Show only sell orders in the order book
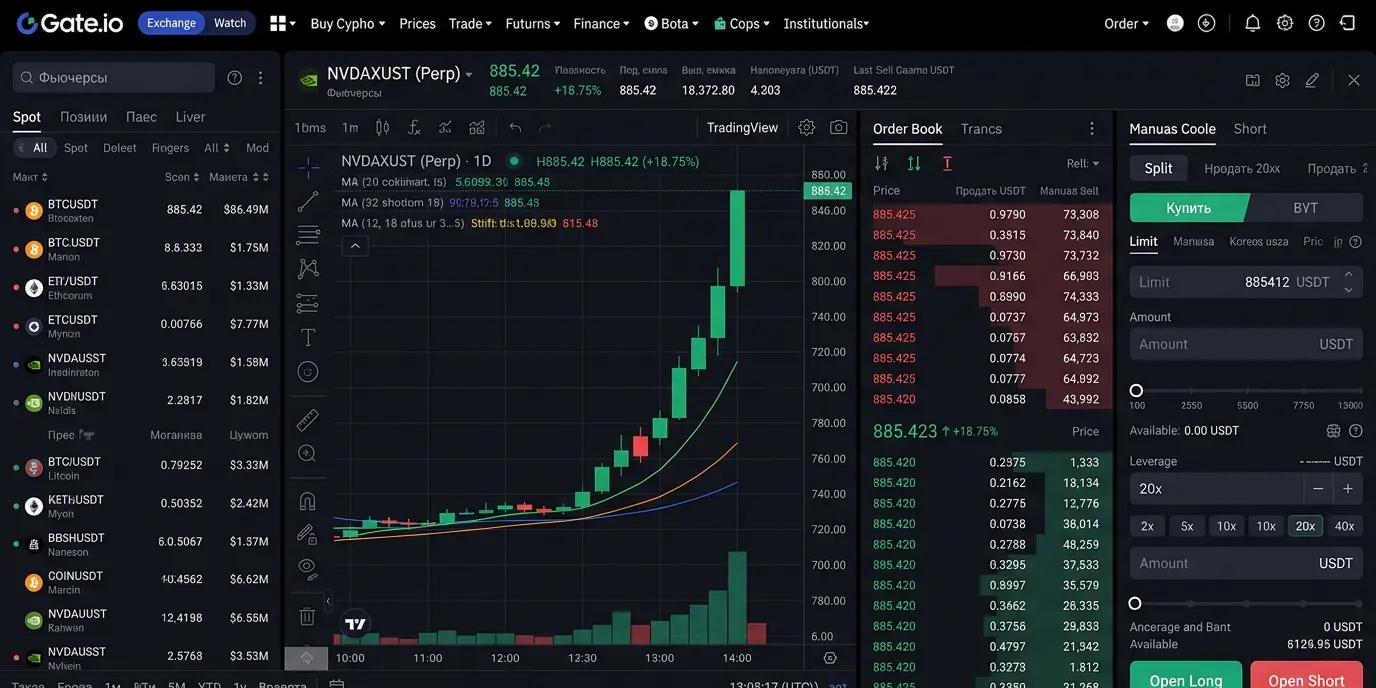This screenshot has height=688, width=1376. coord(947,163)
